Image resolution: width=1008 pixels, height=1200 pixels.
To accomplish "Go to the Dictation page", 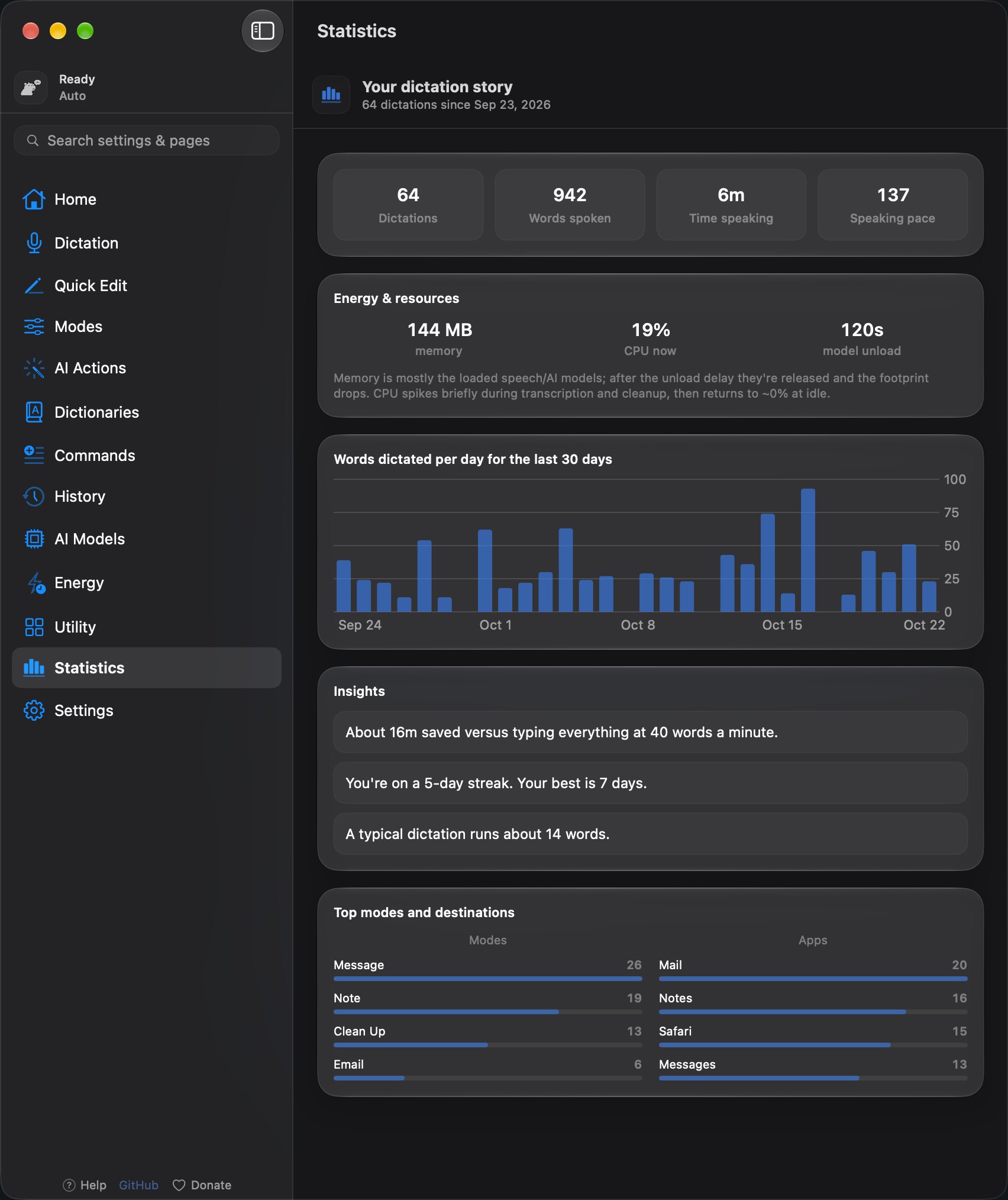I will click(x=146, y=243).
